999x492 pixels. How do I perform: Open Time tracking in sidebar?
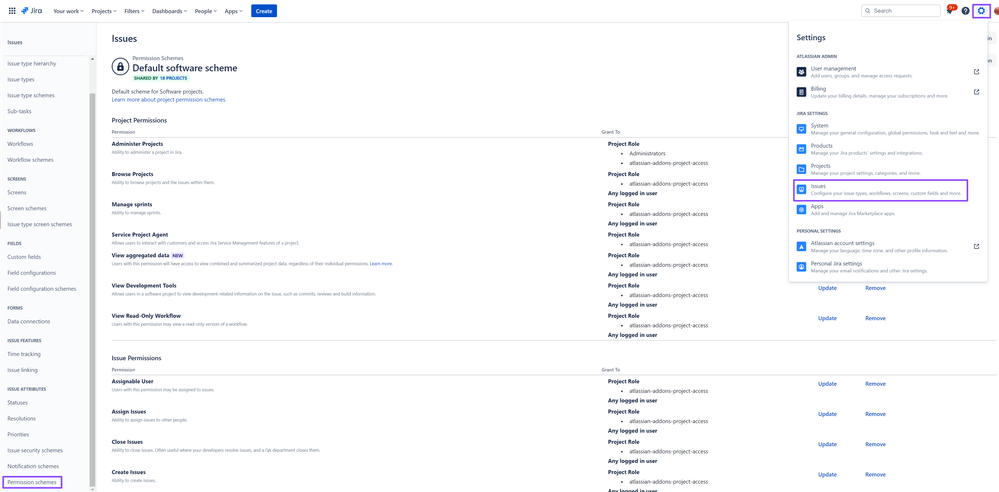click(22, 354)
